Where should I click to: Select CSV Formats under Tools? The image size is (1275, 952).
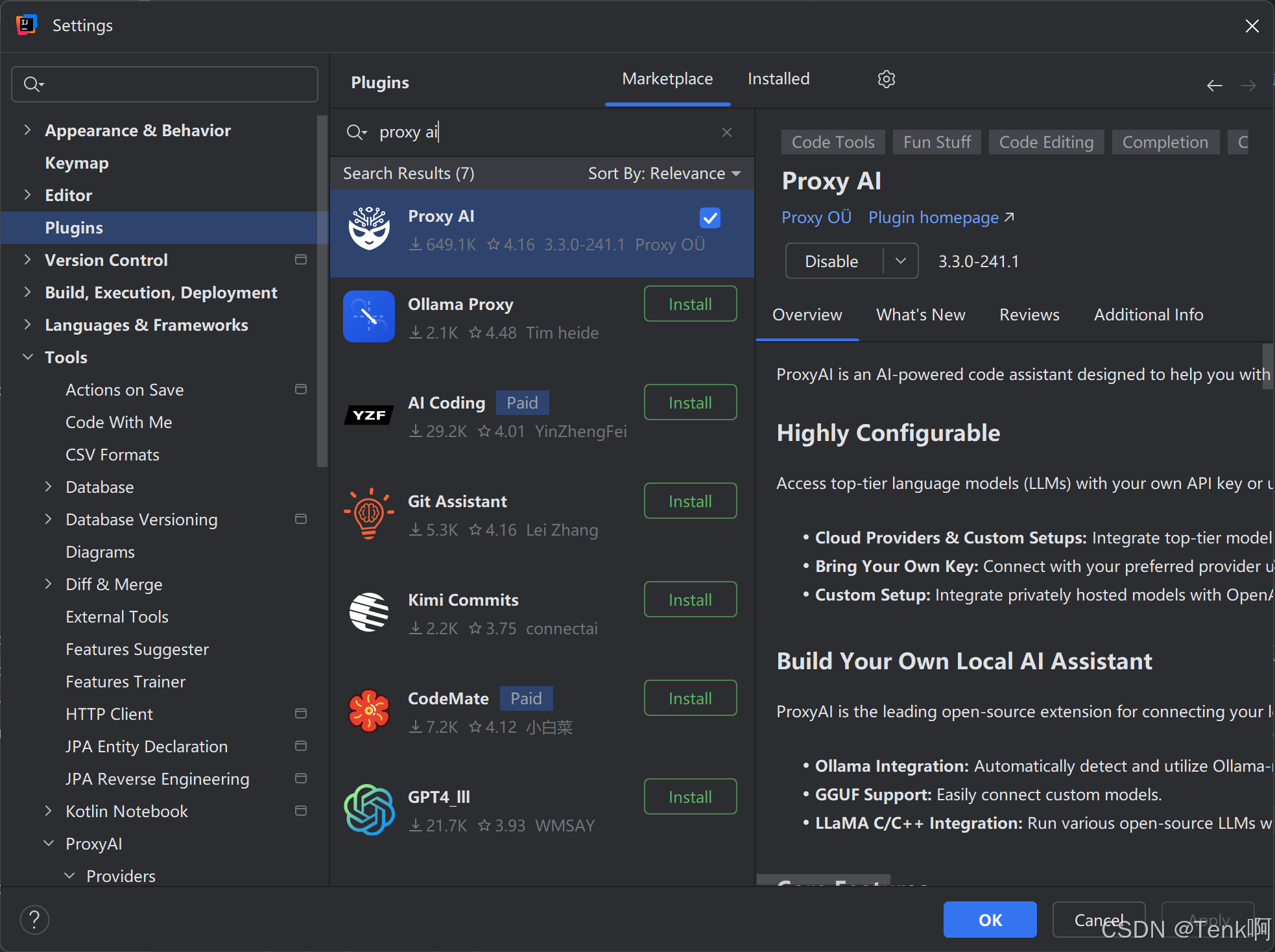point(112,455)
